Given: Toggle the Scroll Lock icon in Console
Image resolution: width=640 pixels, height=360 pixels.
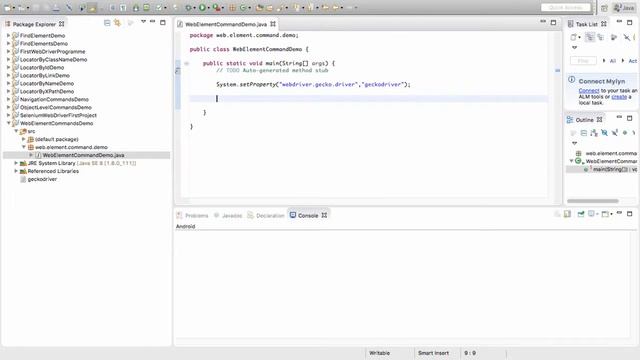Looking at the screenshot, I should point(567,214).
